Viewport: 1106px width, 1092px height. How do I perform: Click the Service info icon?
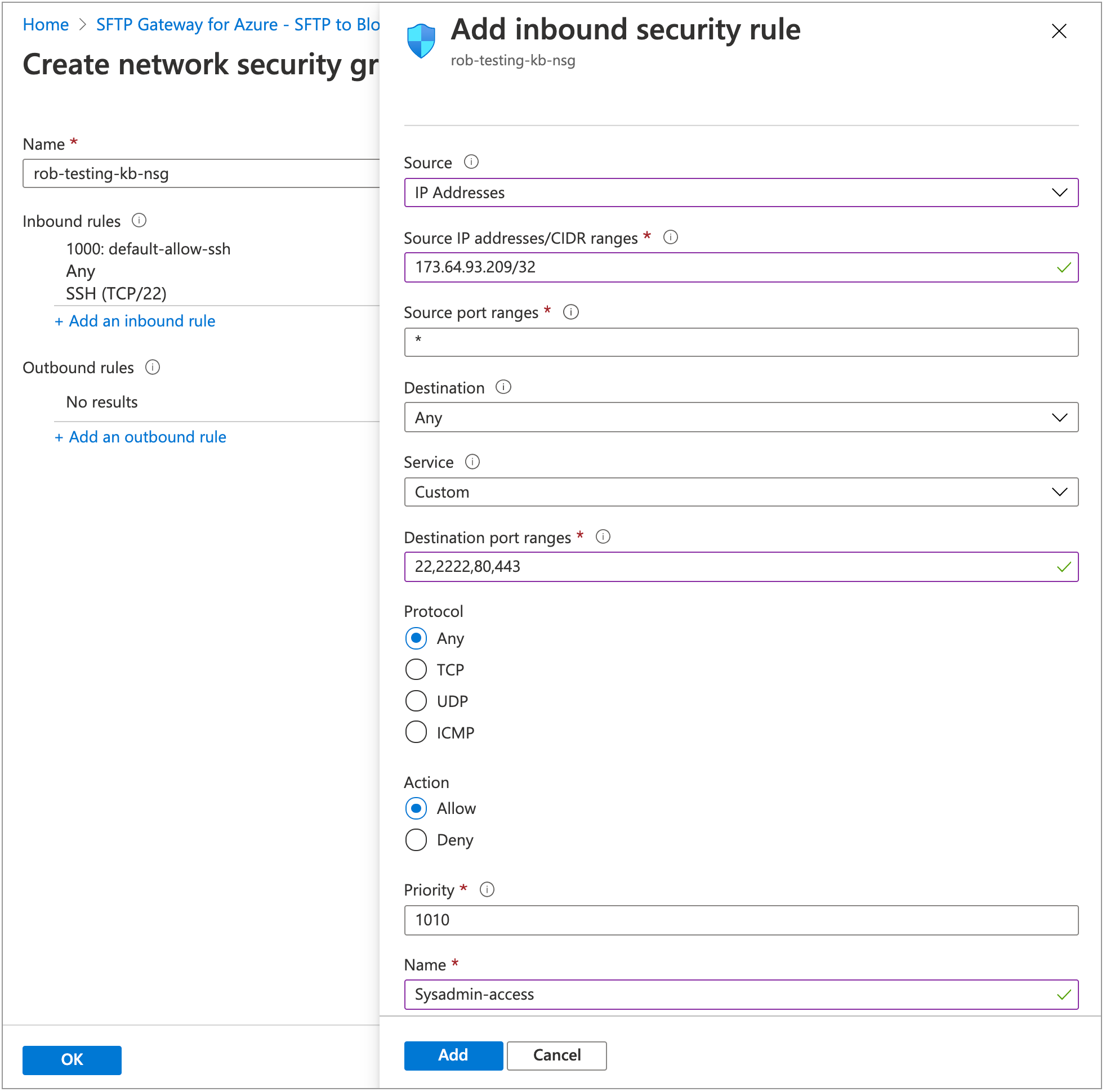click(x=473, y=462)
